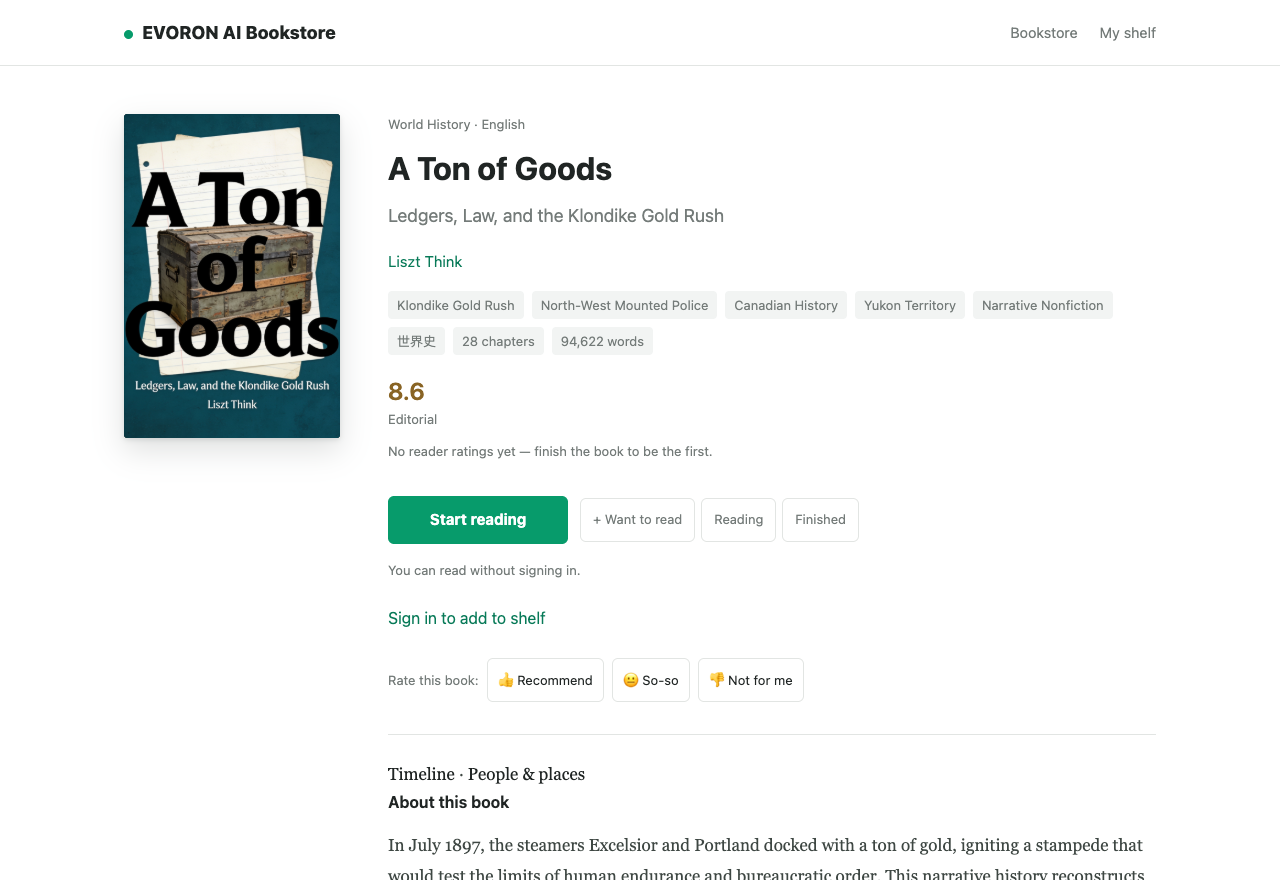Set shelf status to Reading
Viewport: 1280px width, 880px height.
tap(738, 520)
